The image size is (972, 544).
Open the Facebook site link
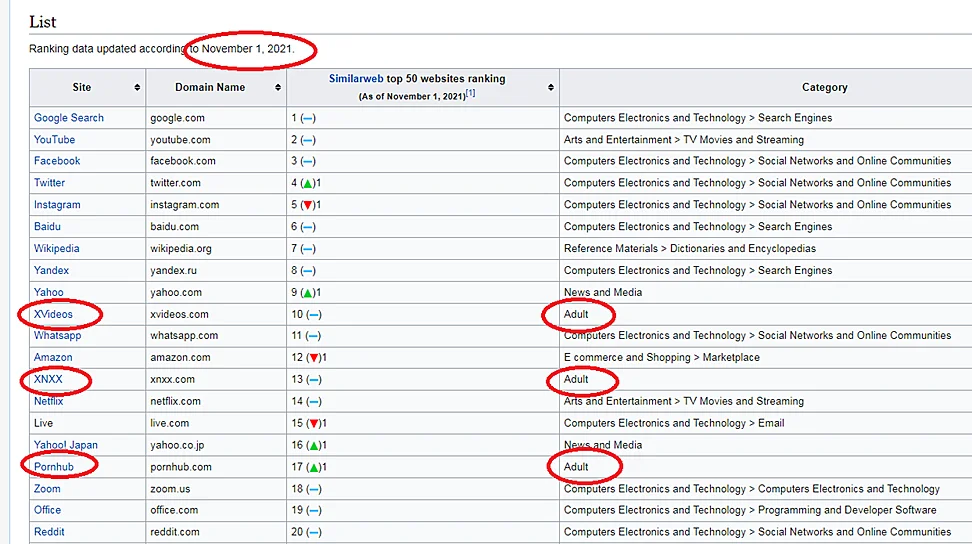pyautogui.click(x=57, y=160)
